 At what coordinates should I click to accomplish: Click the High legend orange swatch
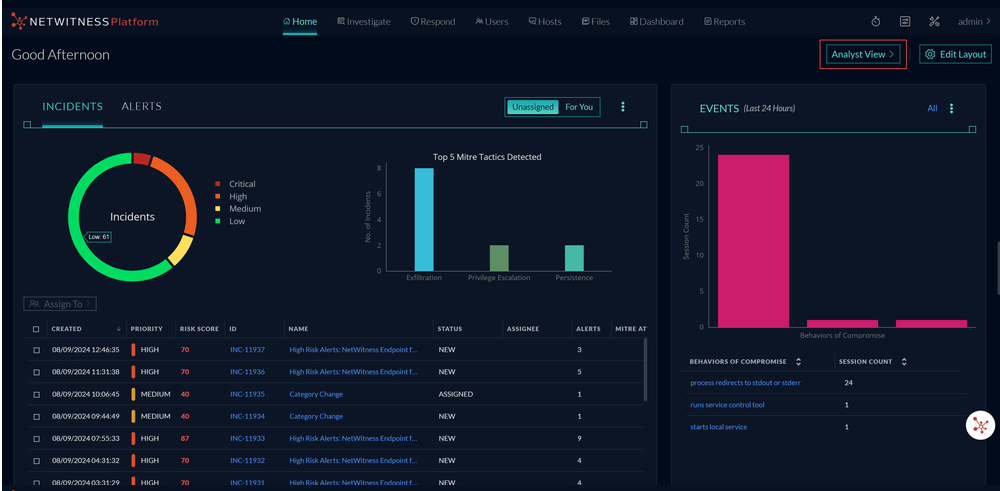pyautogui.click(x=217, y=196)
